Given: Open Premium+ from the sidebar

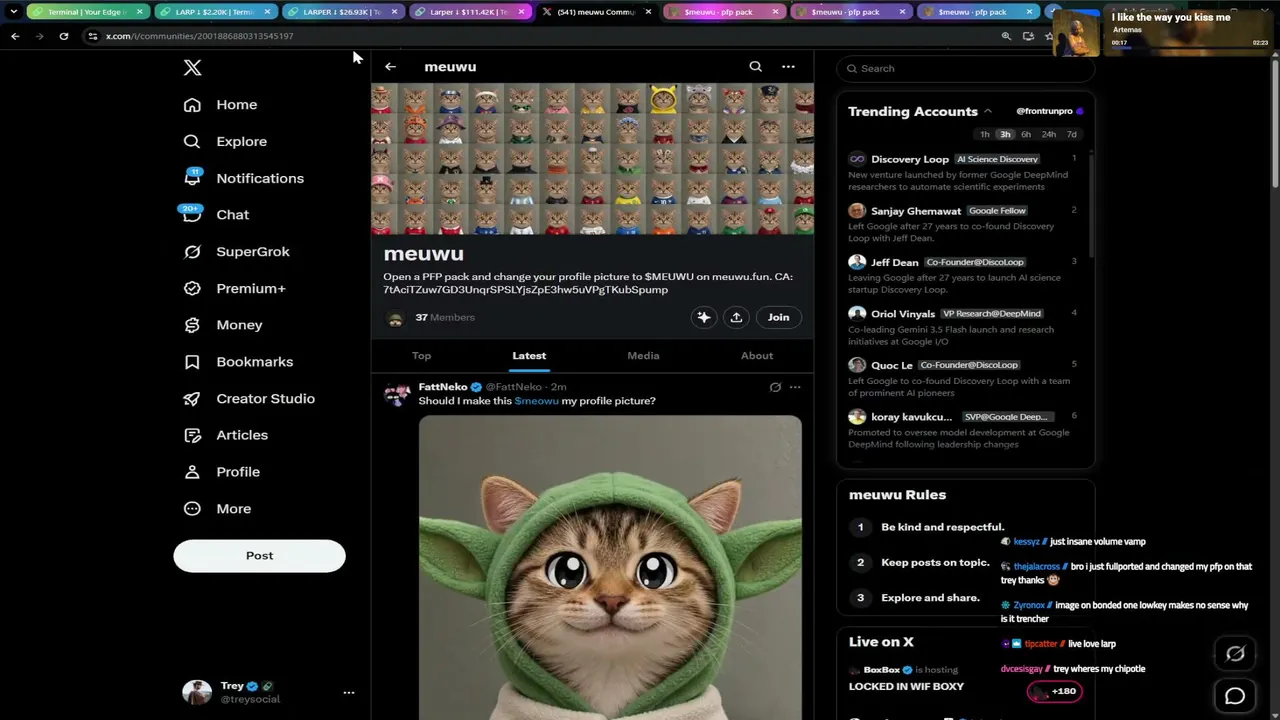Looking at the screenshot, I should pos(234,289).
